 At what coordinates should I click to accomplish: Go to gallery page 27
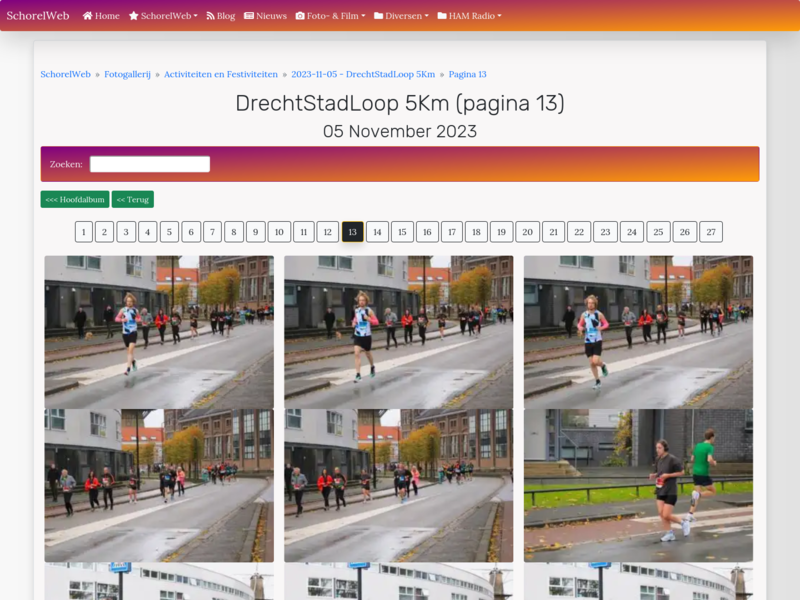[711, 232]
